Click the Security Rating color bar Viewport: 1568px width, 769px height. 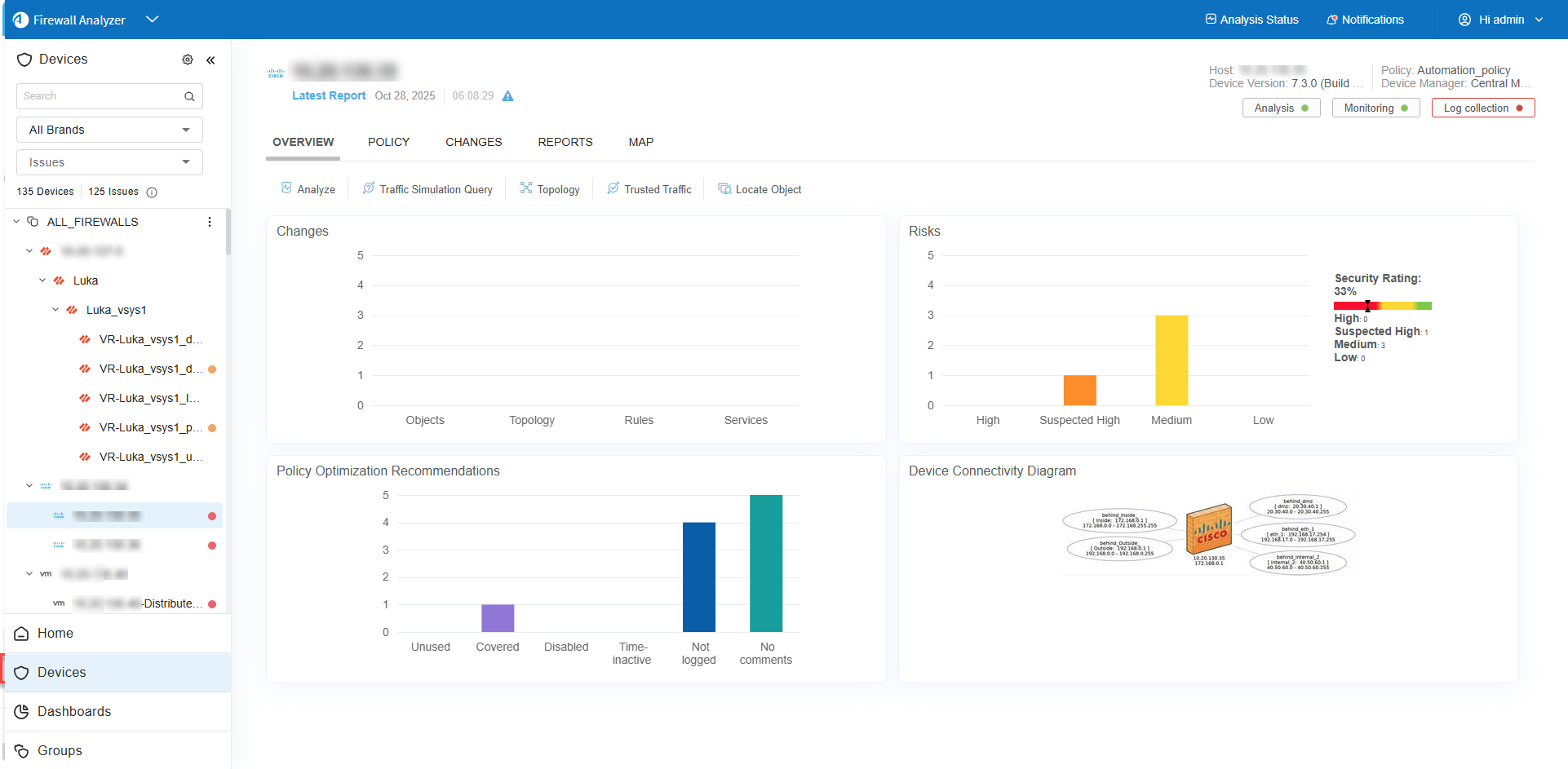[x=1382, y=306]
